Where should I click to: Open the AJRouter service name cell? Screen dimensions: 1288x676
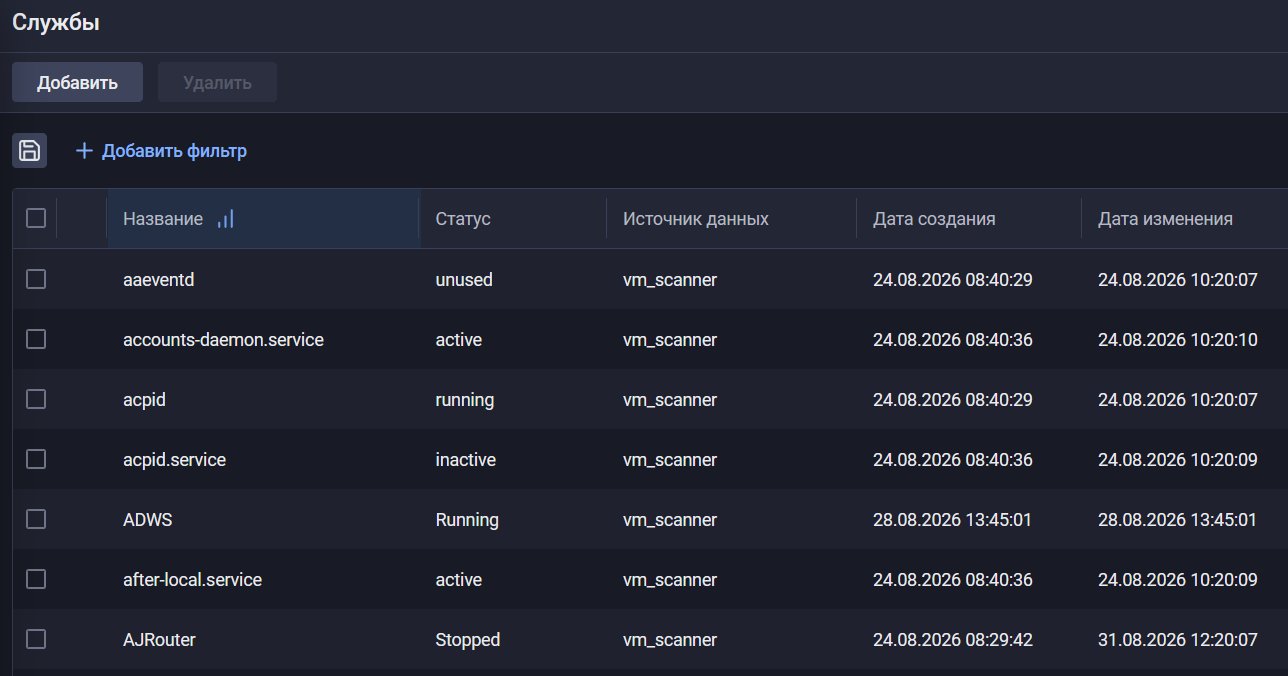159,640
